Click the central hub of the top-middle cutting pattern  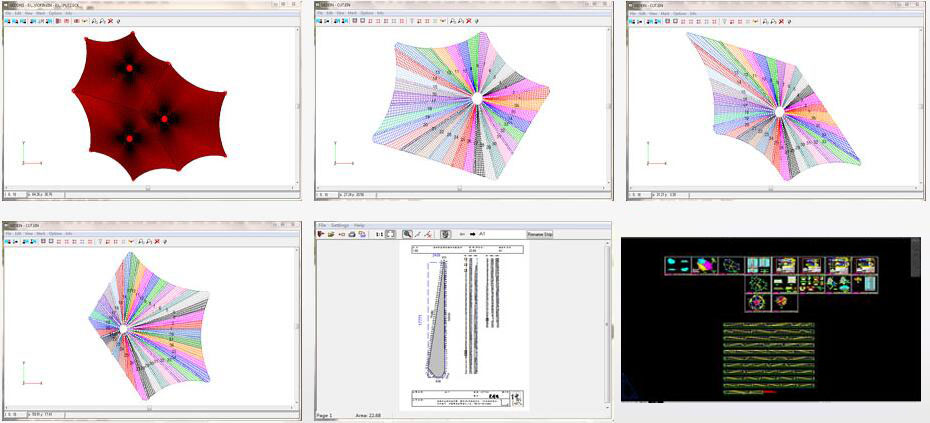(x=478, y=98)
